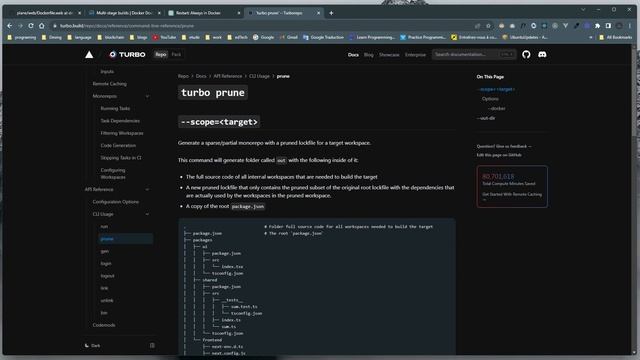This screenshot has height=360, width=640.
Task: Open Remote Caching sidebar page
Action: pos(109,84)
